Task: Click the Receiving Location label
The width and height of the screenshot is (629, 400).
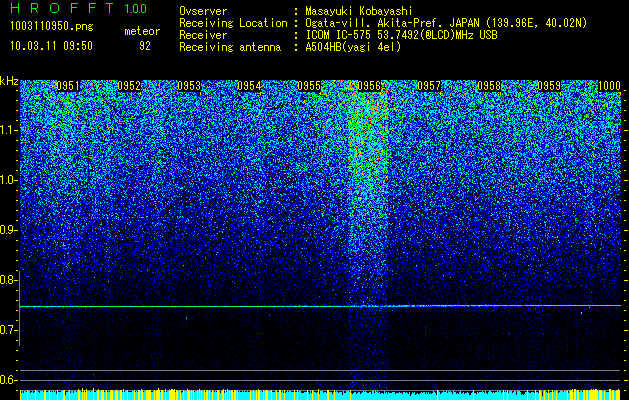Action: coord(233,23)
